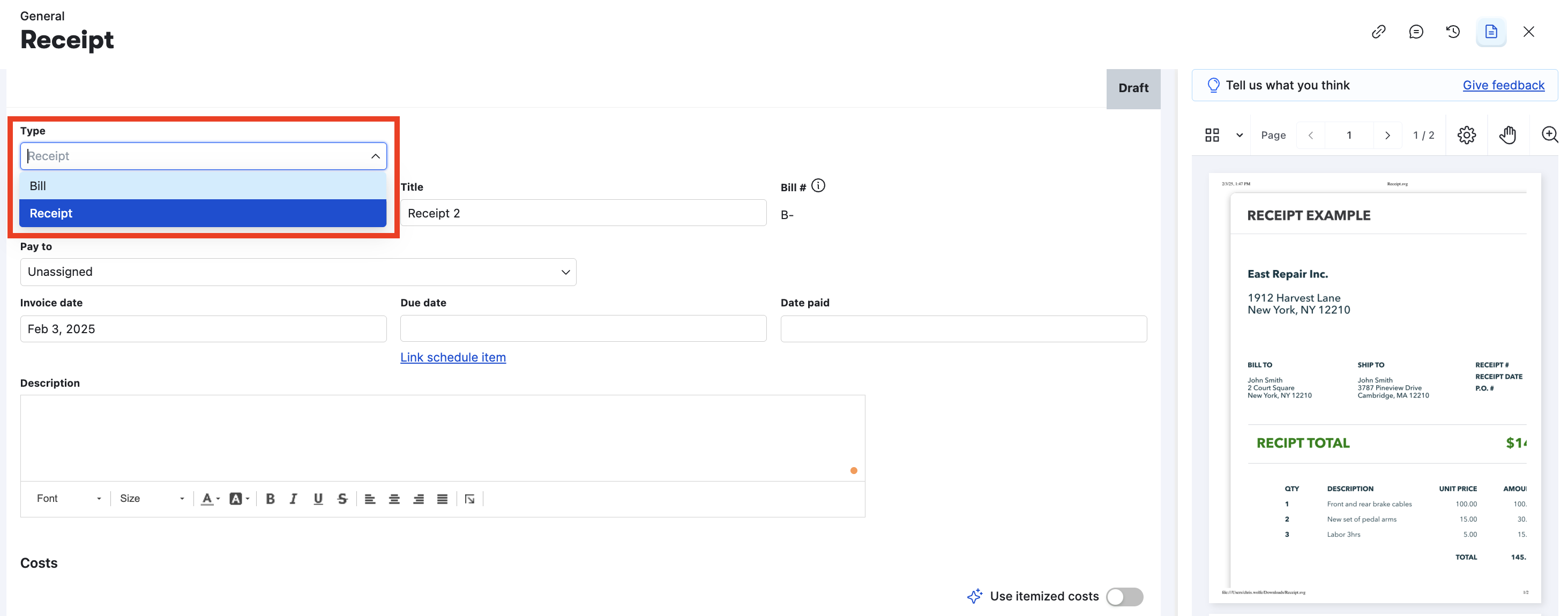Select Bill from the Type list

coord(203,186)
